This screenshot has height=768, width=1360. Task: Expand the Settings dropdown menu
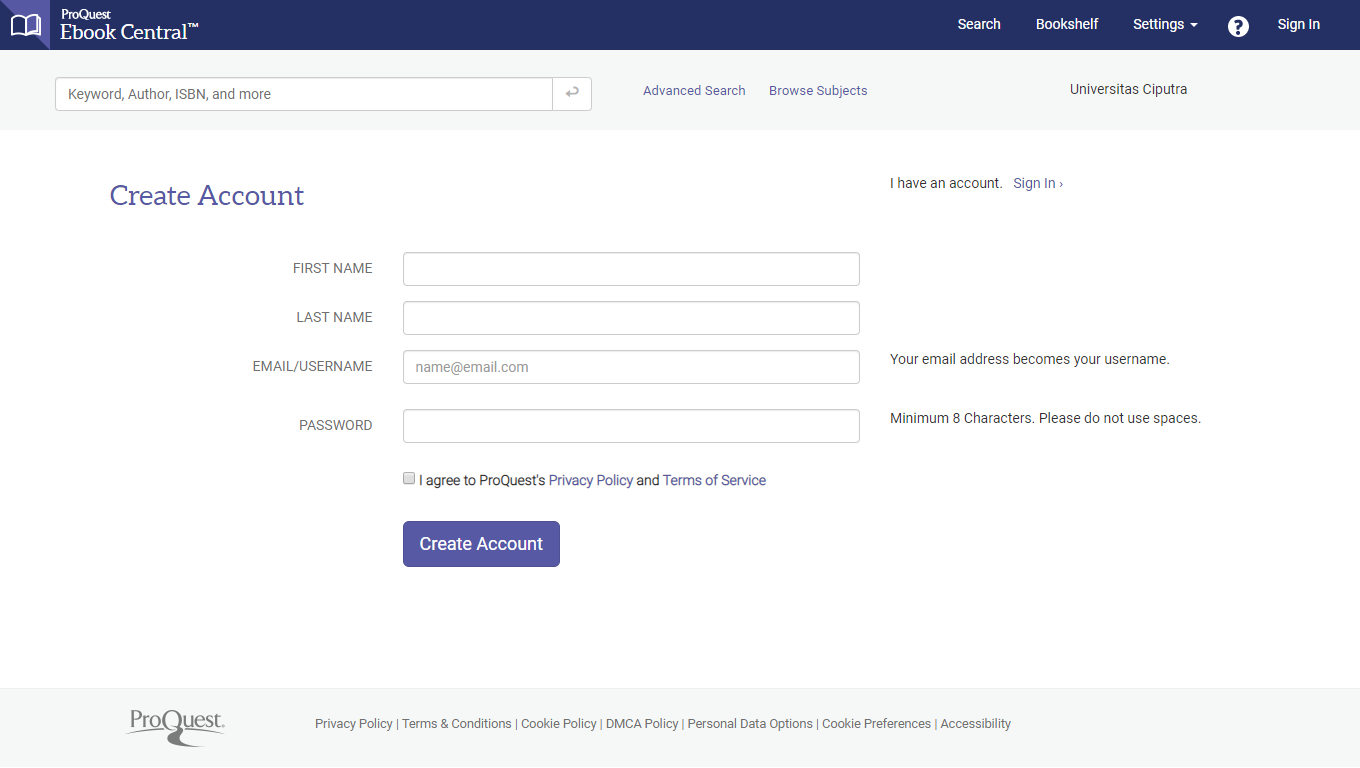point(1164,25)
